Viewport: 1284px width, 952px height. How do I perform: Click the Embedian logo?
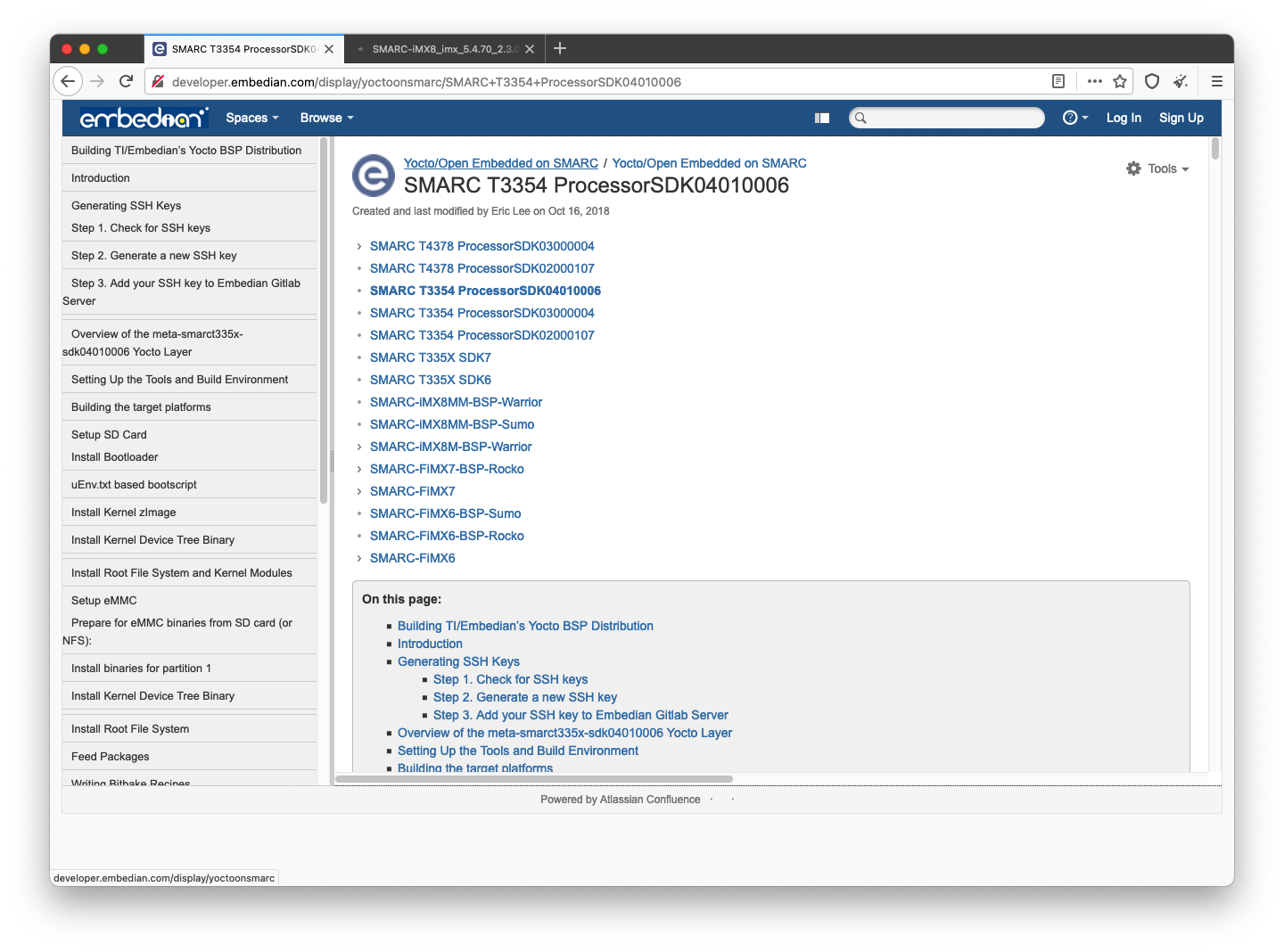(x=144, y=118)
